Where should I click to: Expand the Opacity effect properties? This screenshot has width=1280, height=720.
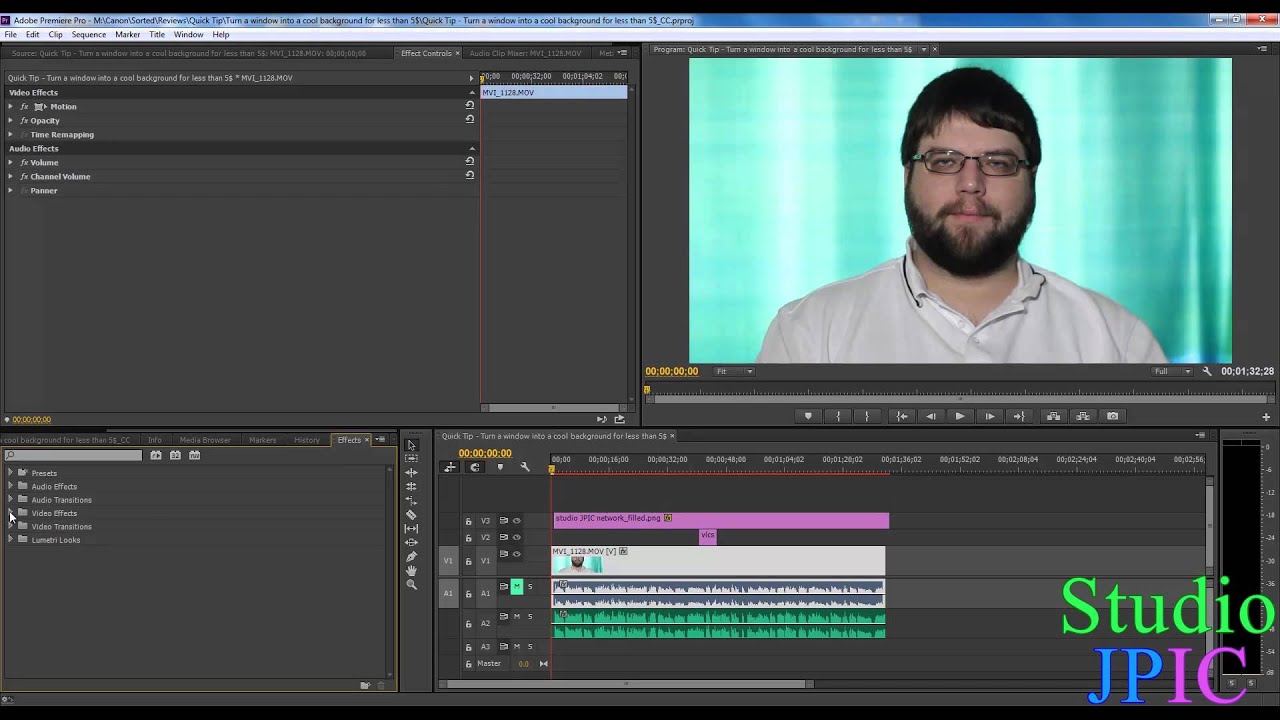point(11,120)
